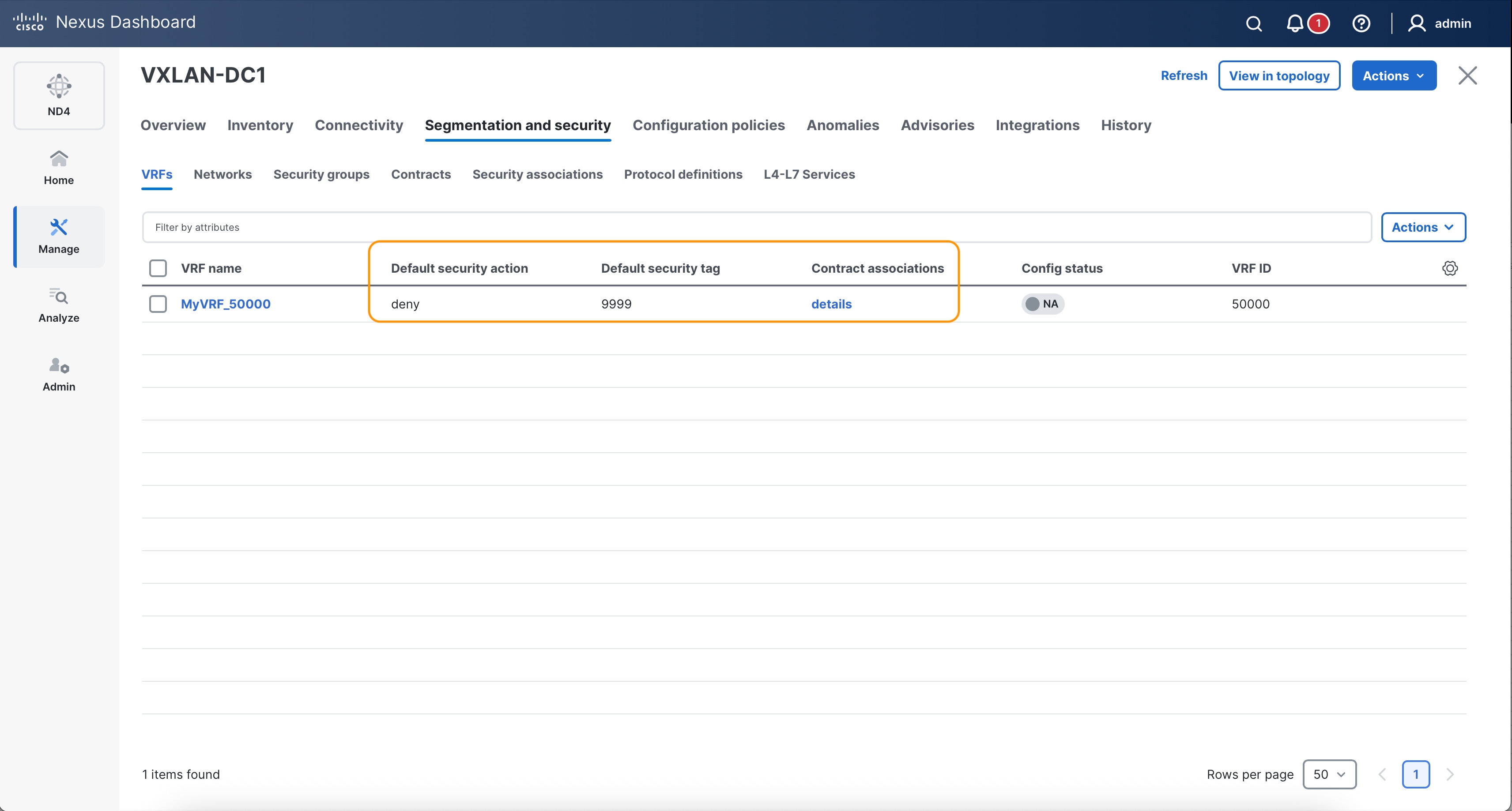Click Default security tag column header
The image size is (1512, 811).
coord(660,268)
